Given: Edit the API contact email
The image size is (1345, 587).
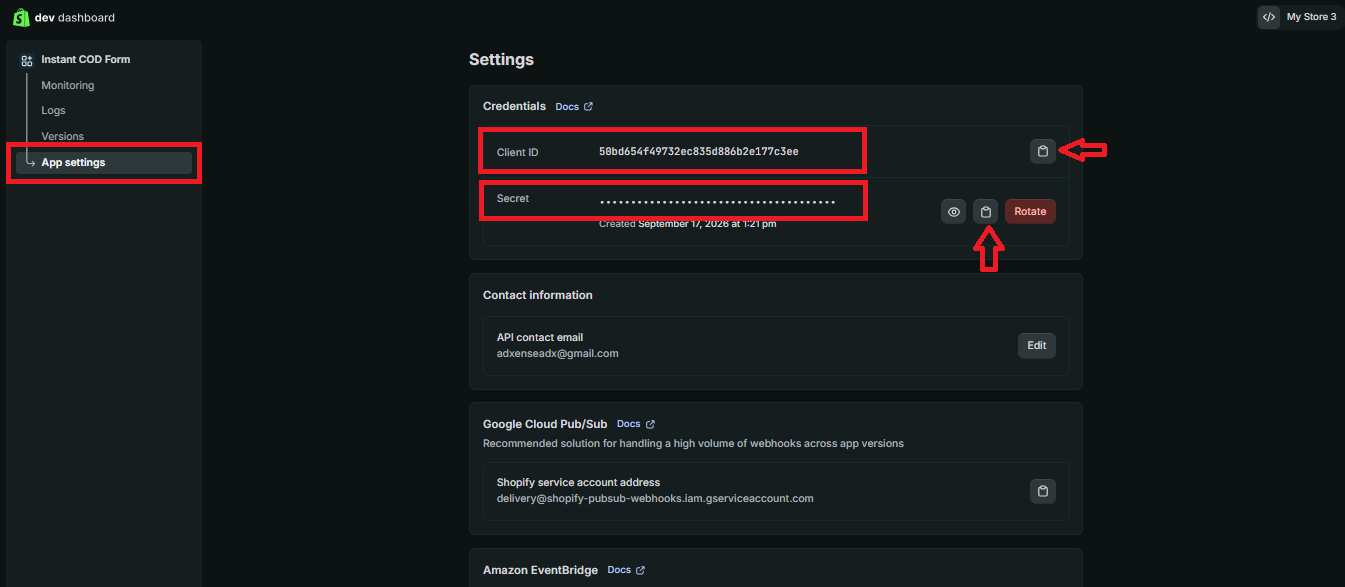Looking at the screenshot, I should [1037, 345].
